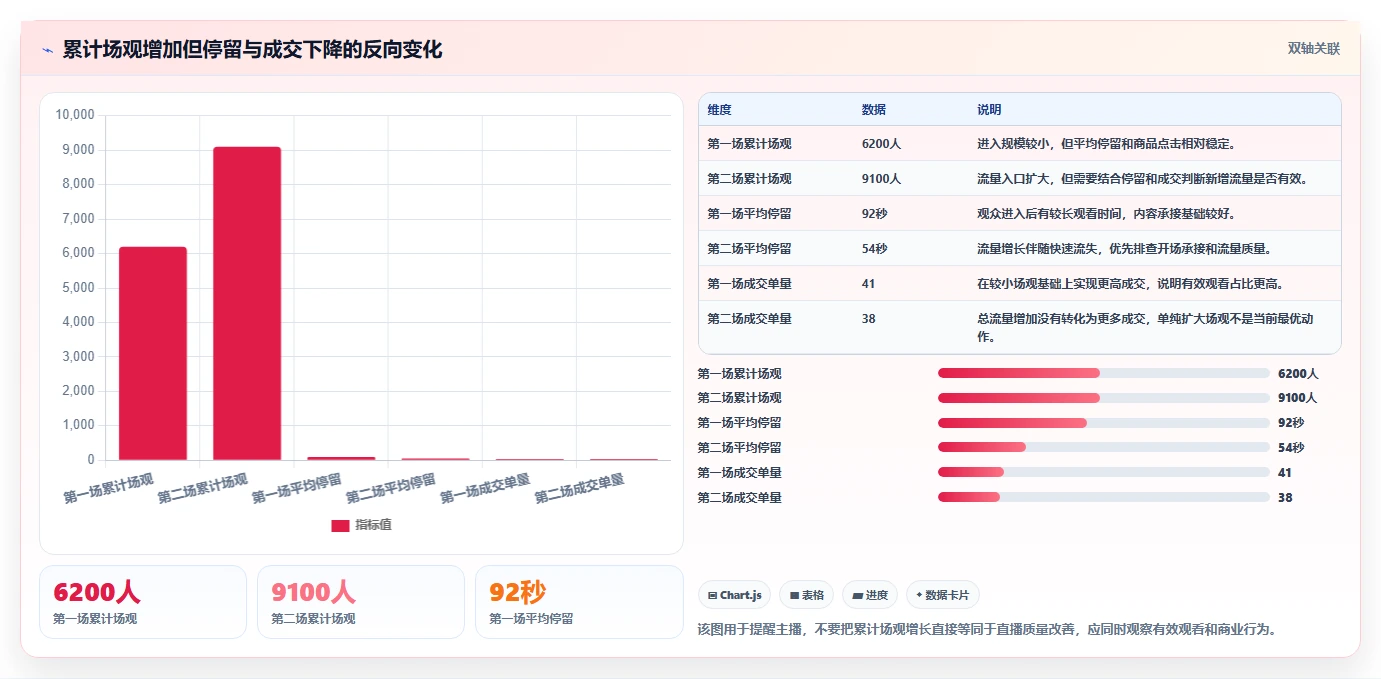Image resolution: width=1381 pixels, height=679 pixels.
Task: Click the 92秒 table cell
Action: pos(874,214)
